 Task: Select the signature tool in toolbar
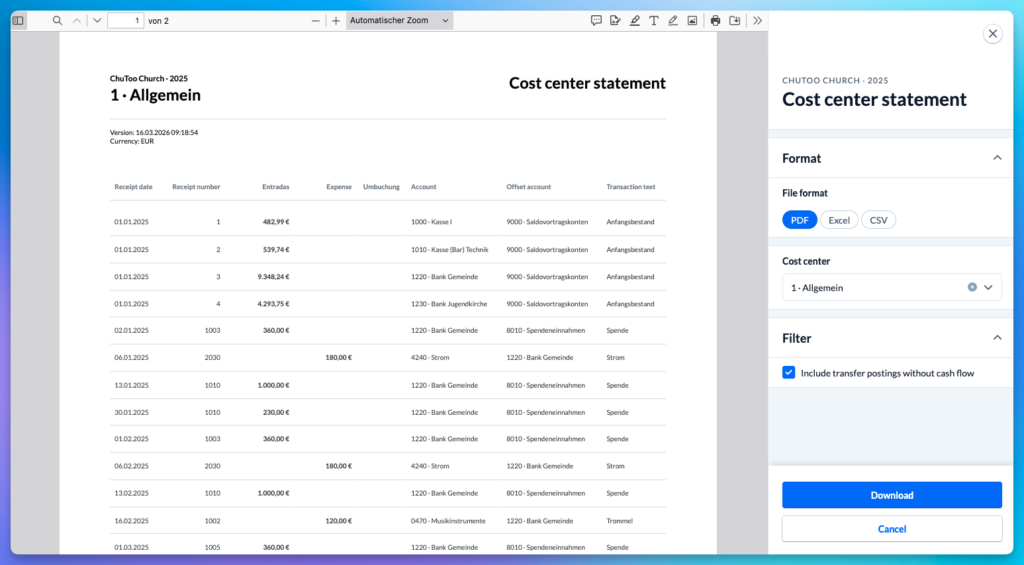(x=615, y=21)
